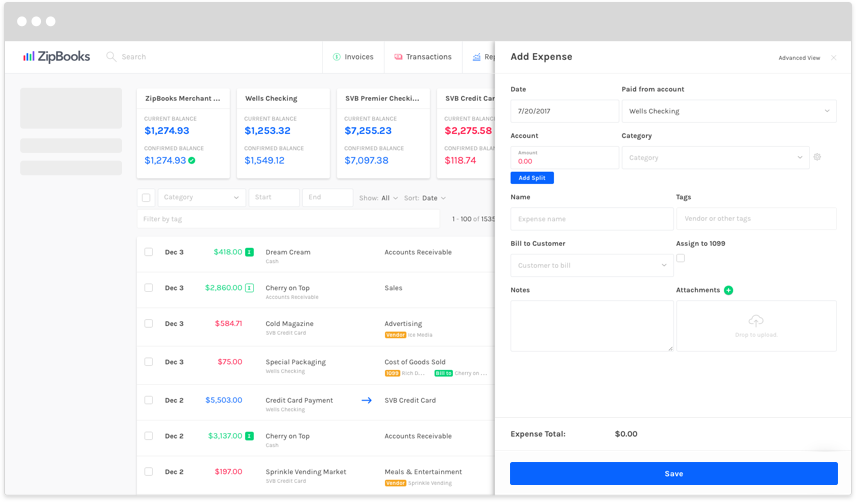
Task: Open the transactions Category filter dropdown
Action: coord(201,198)
